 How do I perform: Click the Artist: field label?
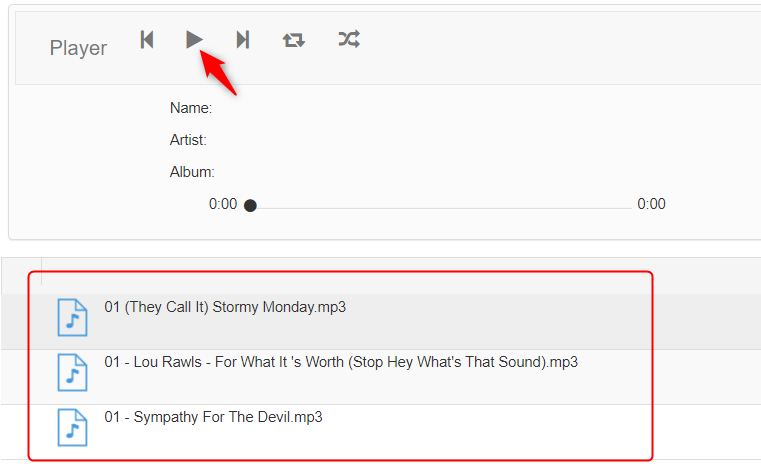[188, 140]
